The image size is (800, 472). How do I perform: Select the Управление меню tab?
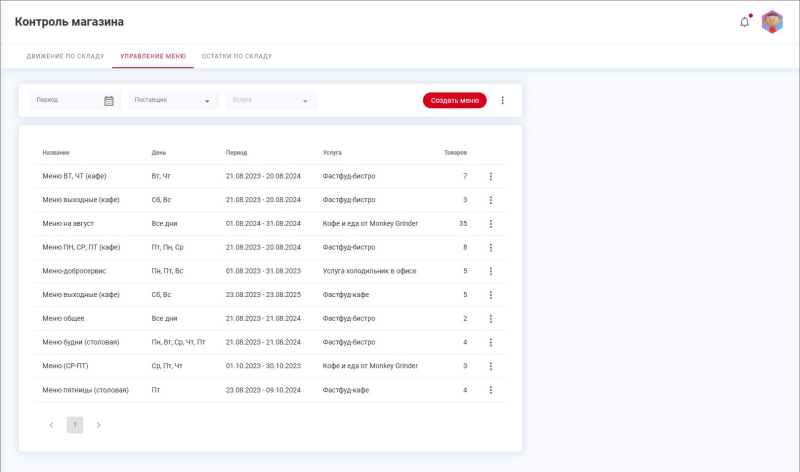tap(153, 56)
